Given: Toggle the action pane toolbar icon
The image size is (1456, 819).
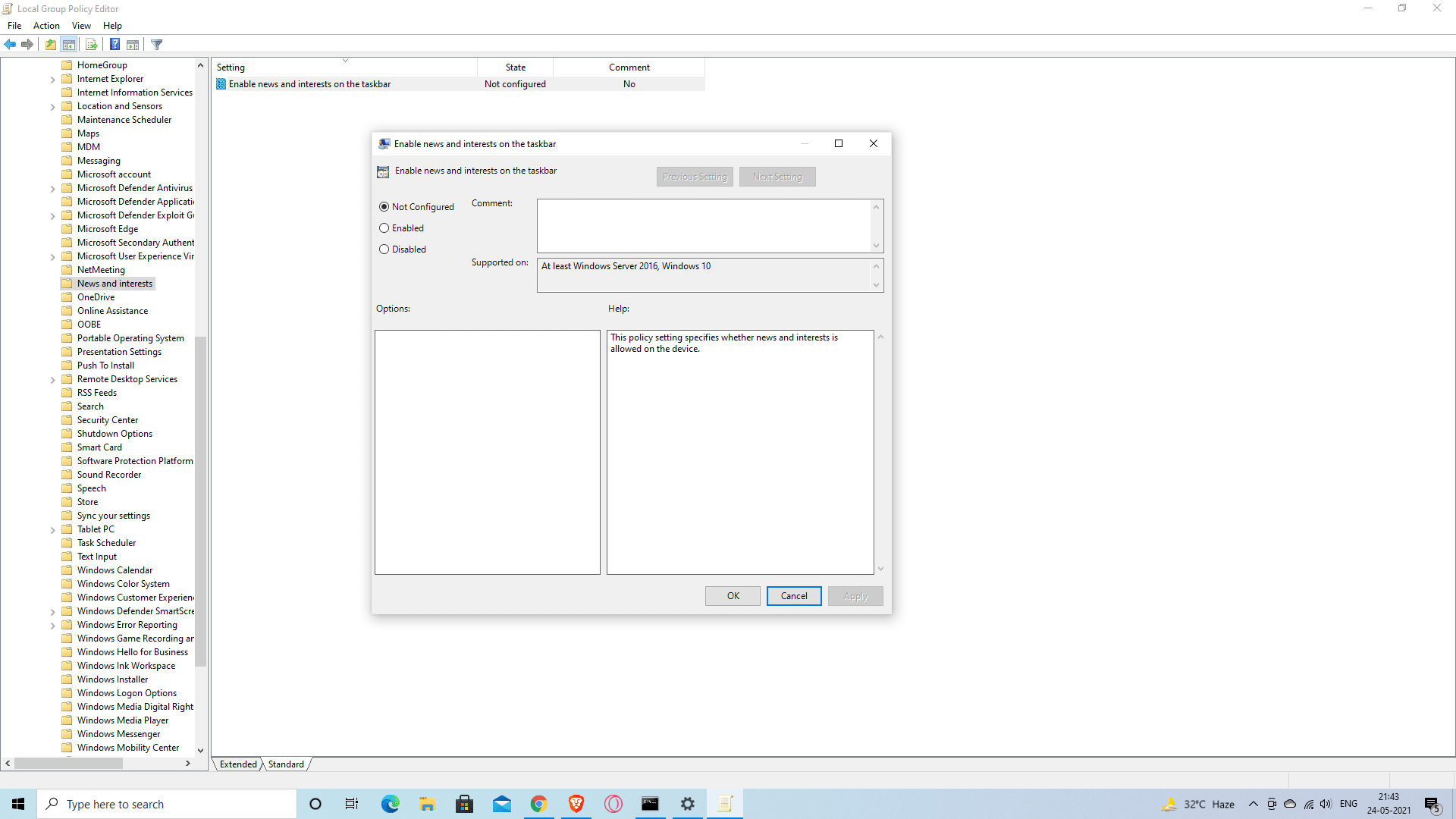Looking at the screenshot, I should [133, 44].
